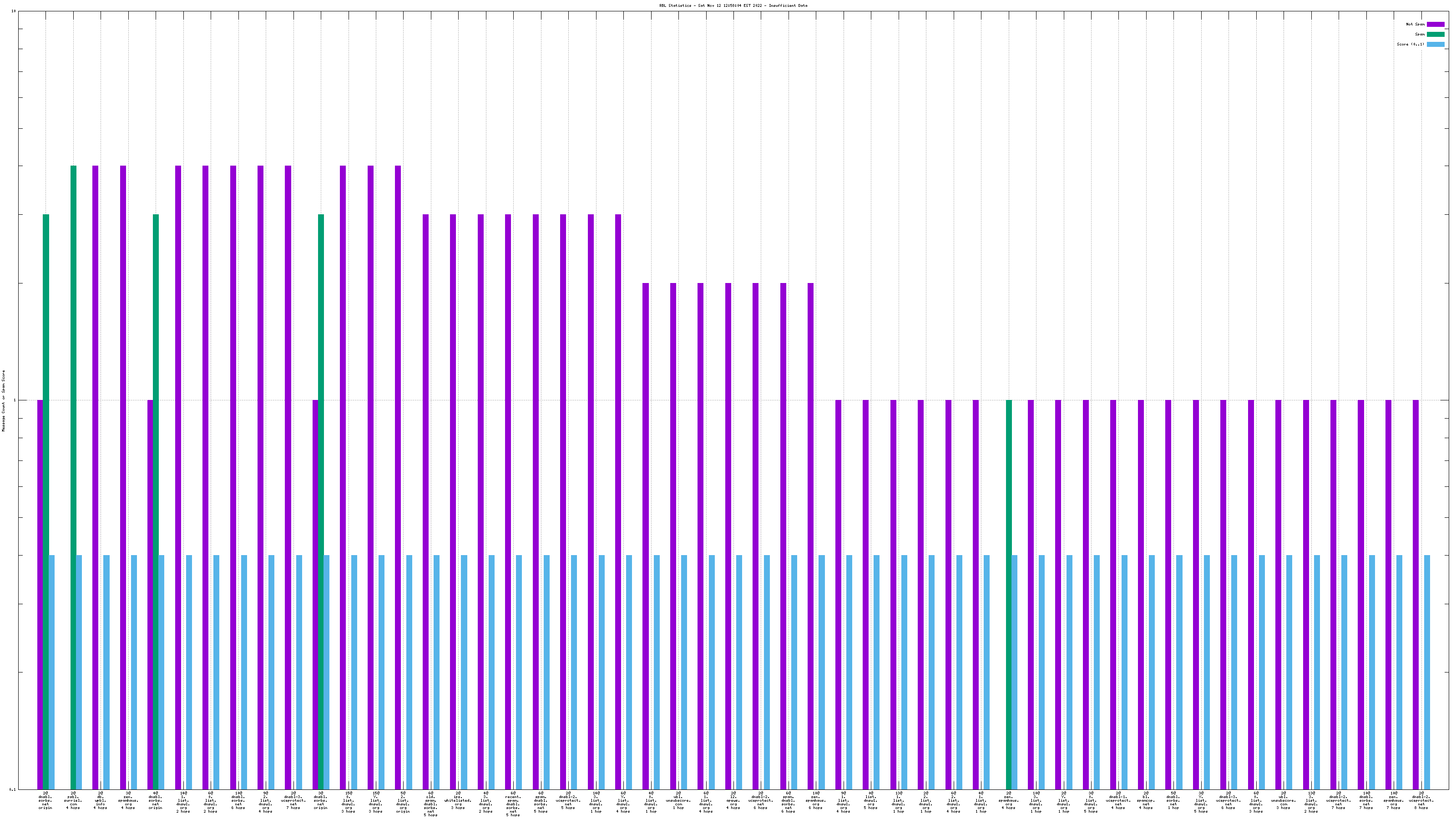1456x819 pixels.
Task: Click the y-axis tick value 0.1
Action: pyautogui.click(x=12, y=789)
